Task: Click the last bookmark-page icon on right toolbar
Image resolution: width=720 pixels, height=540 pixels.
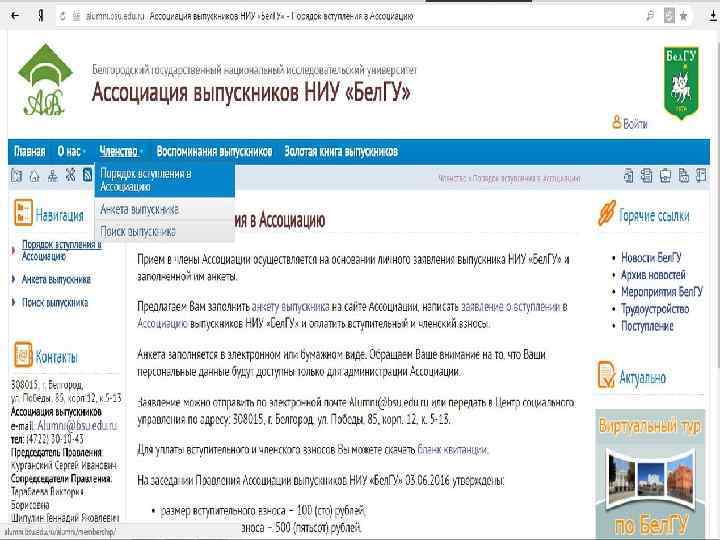Action: point(701,175)
